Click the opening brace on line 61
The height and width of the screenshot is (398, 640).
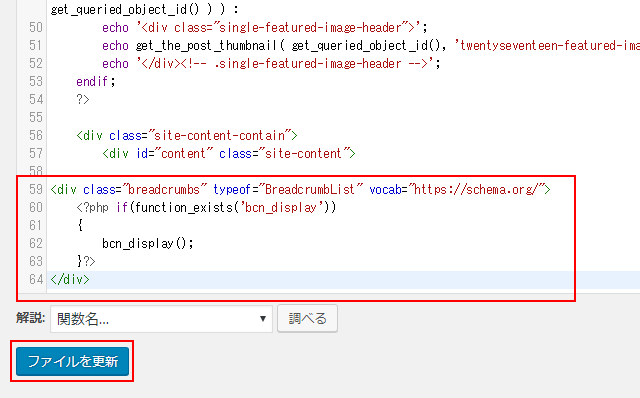(x=80, y=225)
